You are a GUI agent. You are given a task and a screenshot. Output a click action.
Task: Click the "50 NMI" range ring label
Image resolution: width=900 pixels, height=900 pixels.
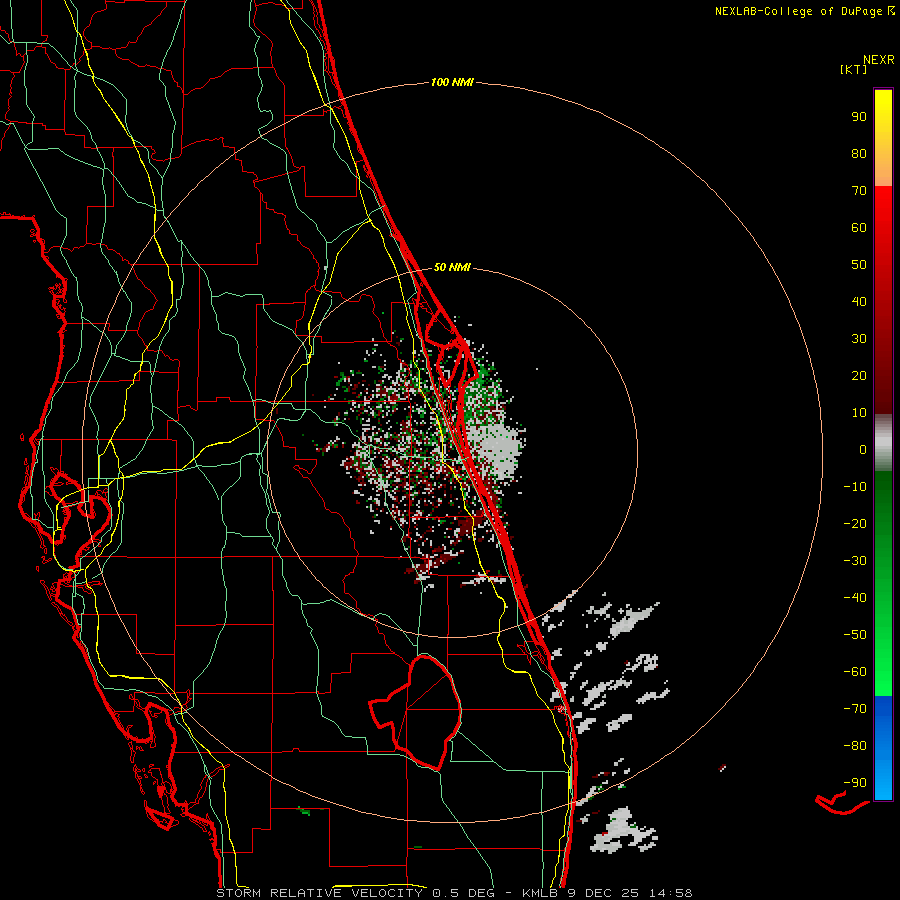coord(452,267)
